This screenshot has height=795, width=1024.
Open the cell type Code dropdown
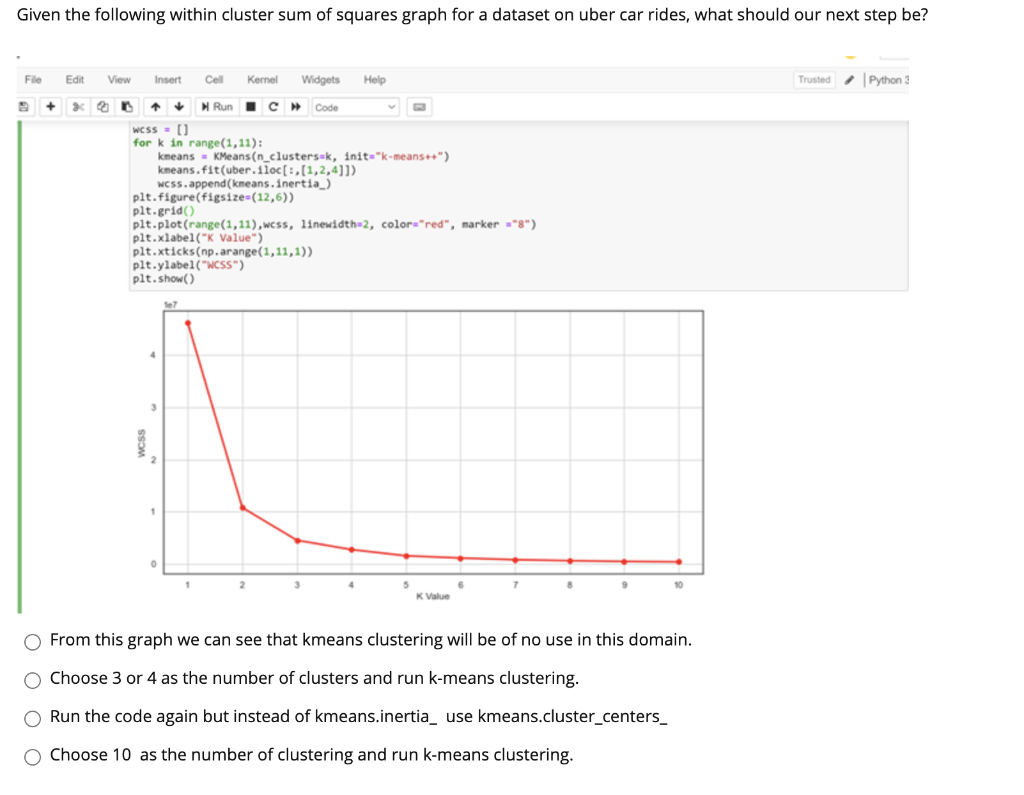[355, 107]
